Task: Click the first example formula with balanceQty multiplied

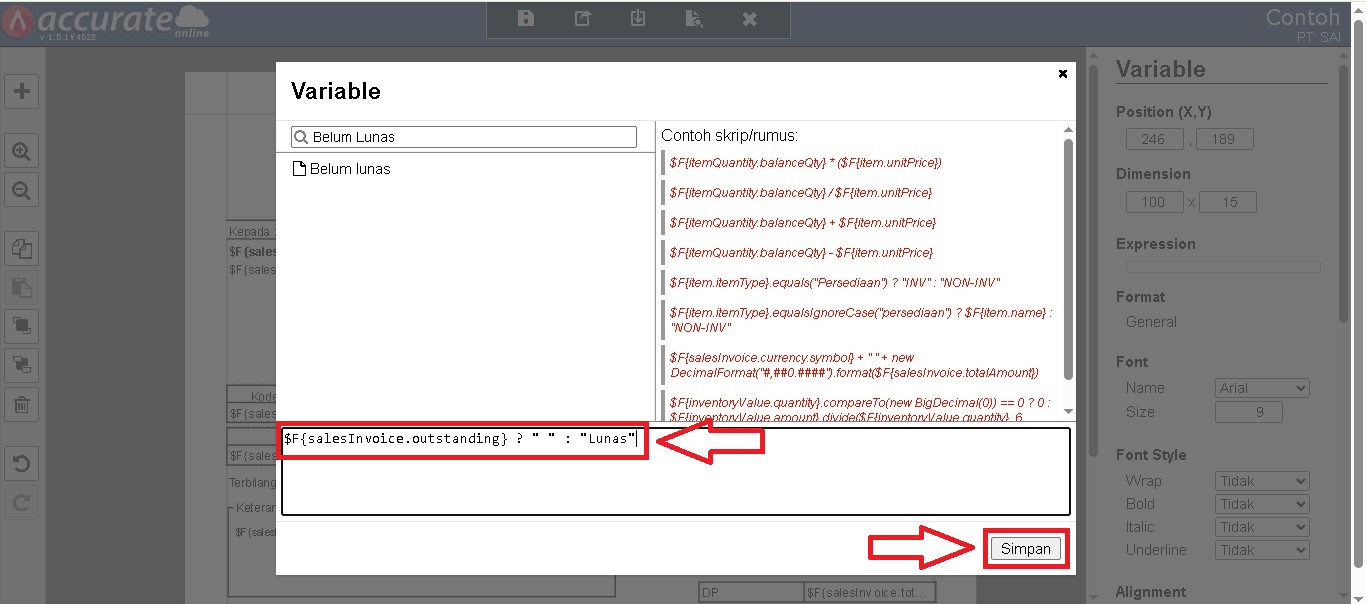Action: point(805,162)
